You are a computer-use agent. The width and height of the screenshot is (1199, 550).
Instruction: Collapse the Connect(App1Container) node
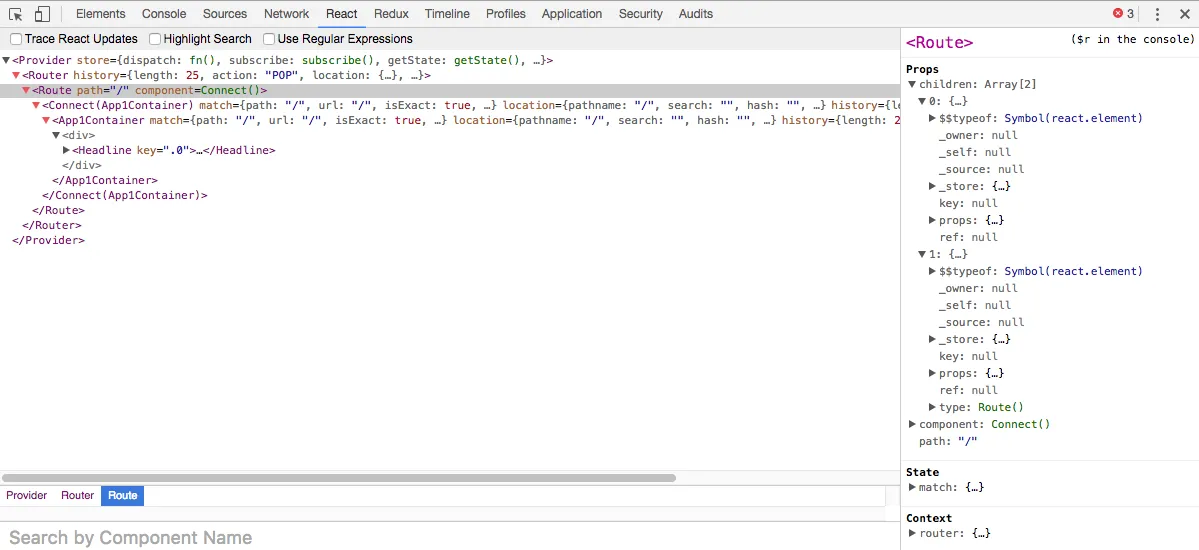click(36, 106)
